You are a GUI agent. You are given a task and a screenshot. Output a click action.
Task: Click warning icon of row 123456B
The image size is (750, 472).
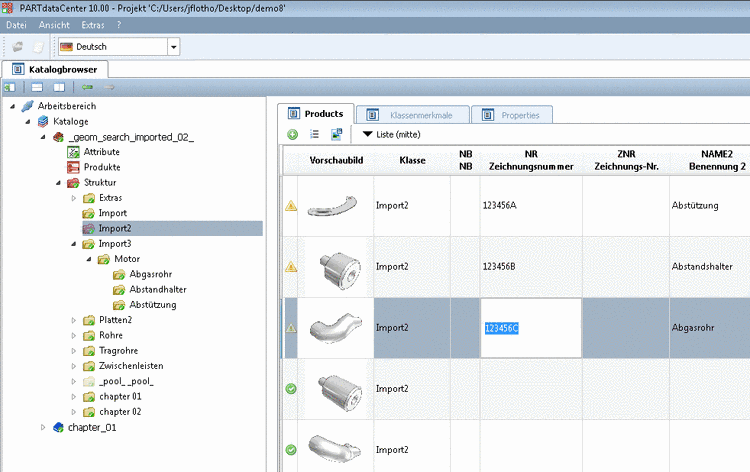click(x=291, y=267)
